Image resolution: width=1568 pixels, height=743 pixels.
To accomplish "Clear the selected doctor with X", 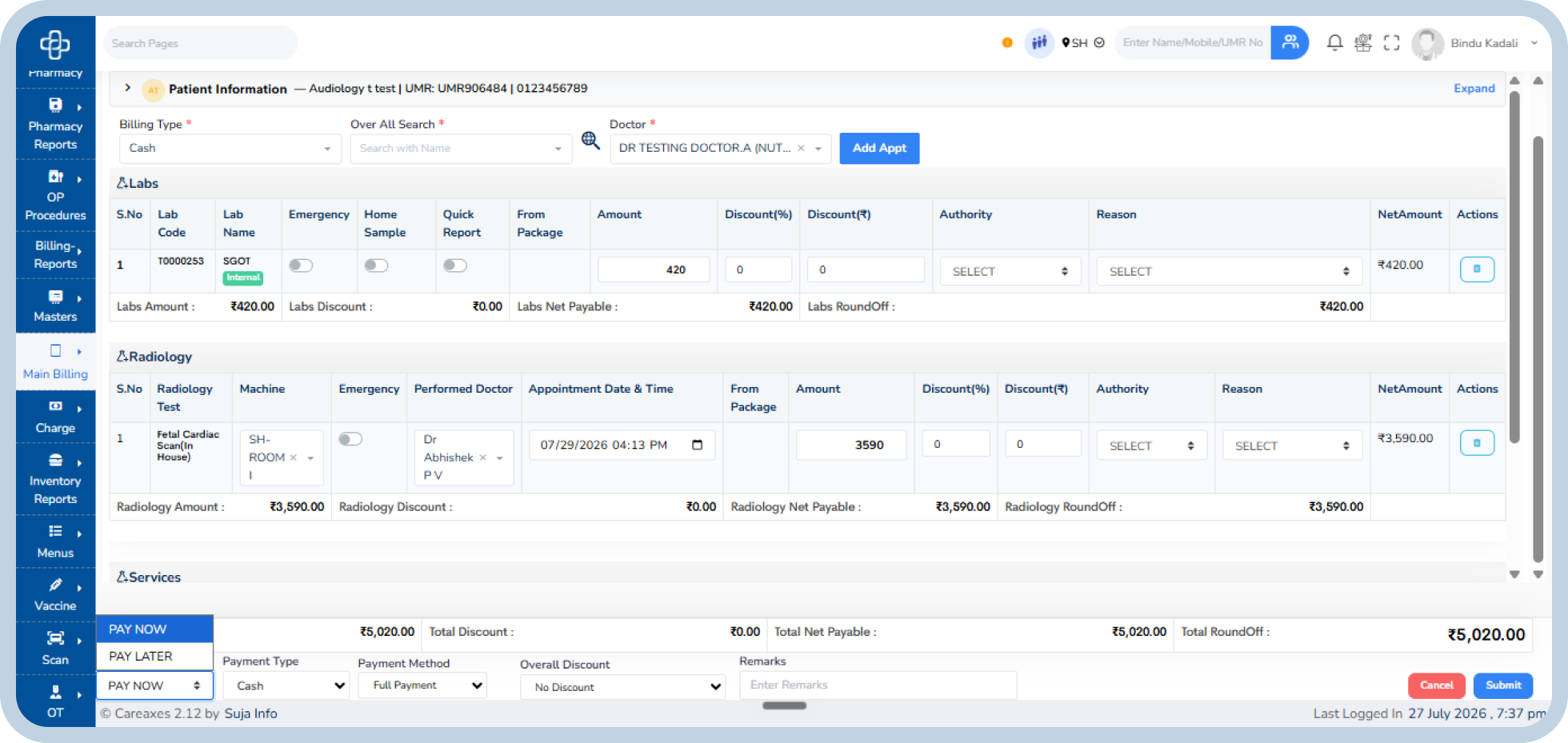I will (801, 148).
